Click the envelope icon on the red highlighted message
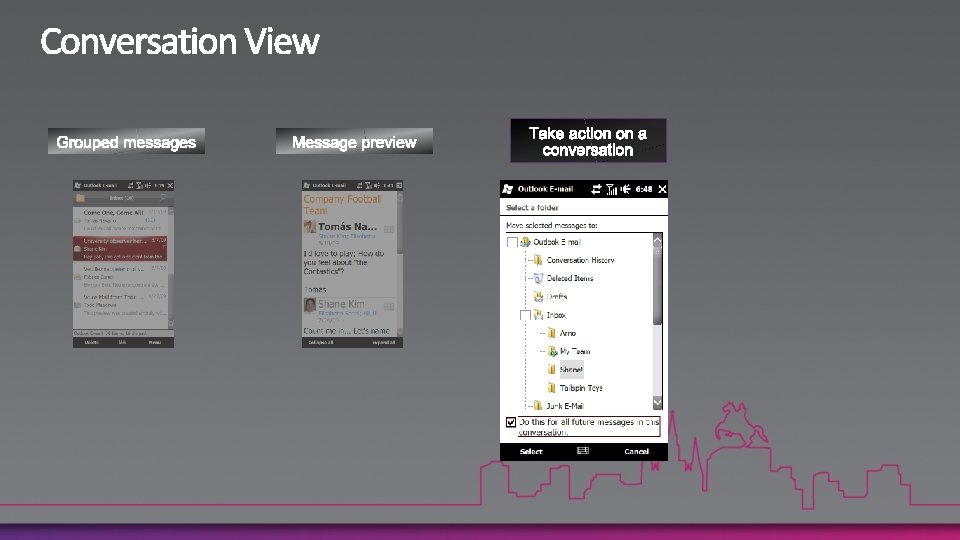The image size is (960, 540). (x=78, y=249)
